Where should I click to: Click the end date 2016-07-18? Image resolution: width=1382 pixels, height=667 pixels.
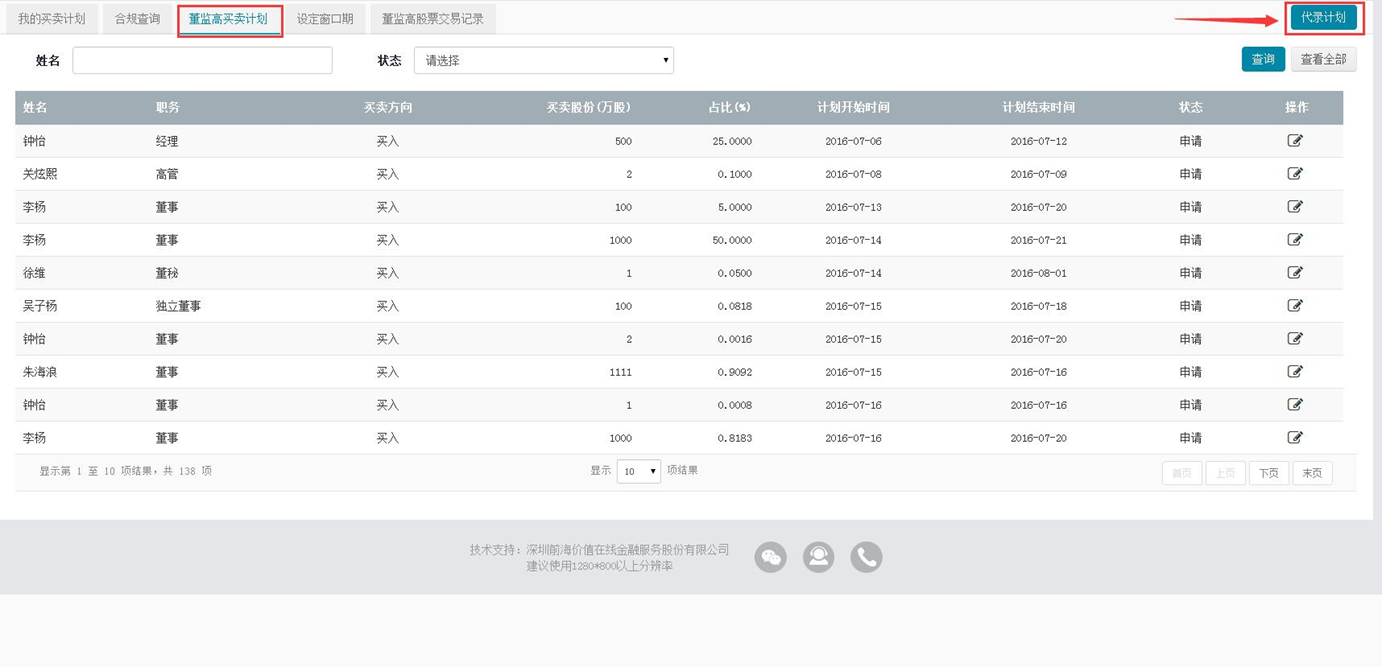(x=1038, y=306)
